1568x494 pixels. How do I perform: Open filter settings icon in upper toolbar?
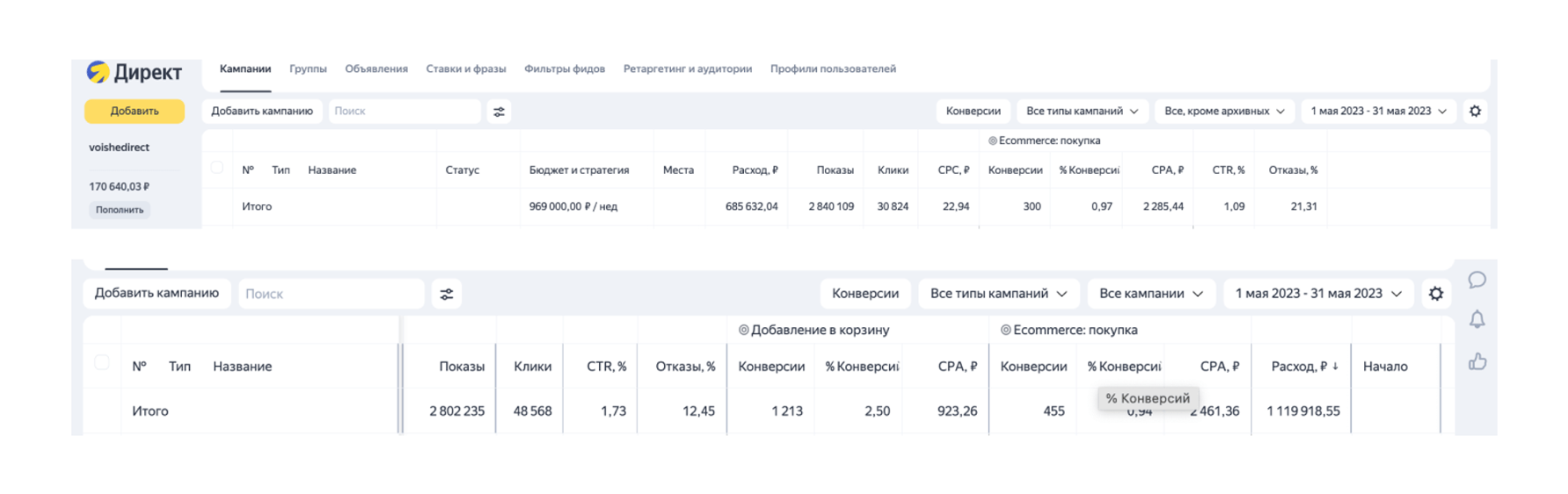[499, 112]
